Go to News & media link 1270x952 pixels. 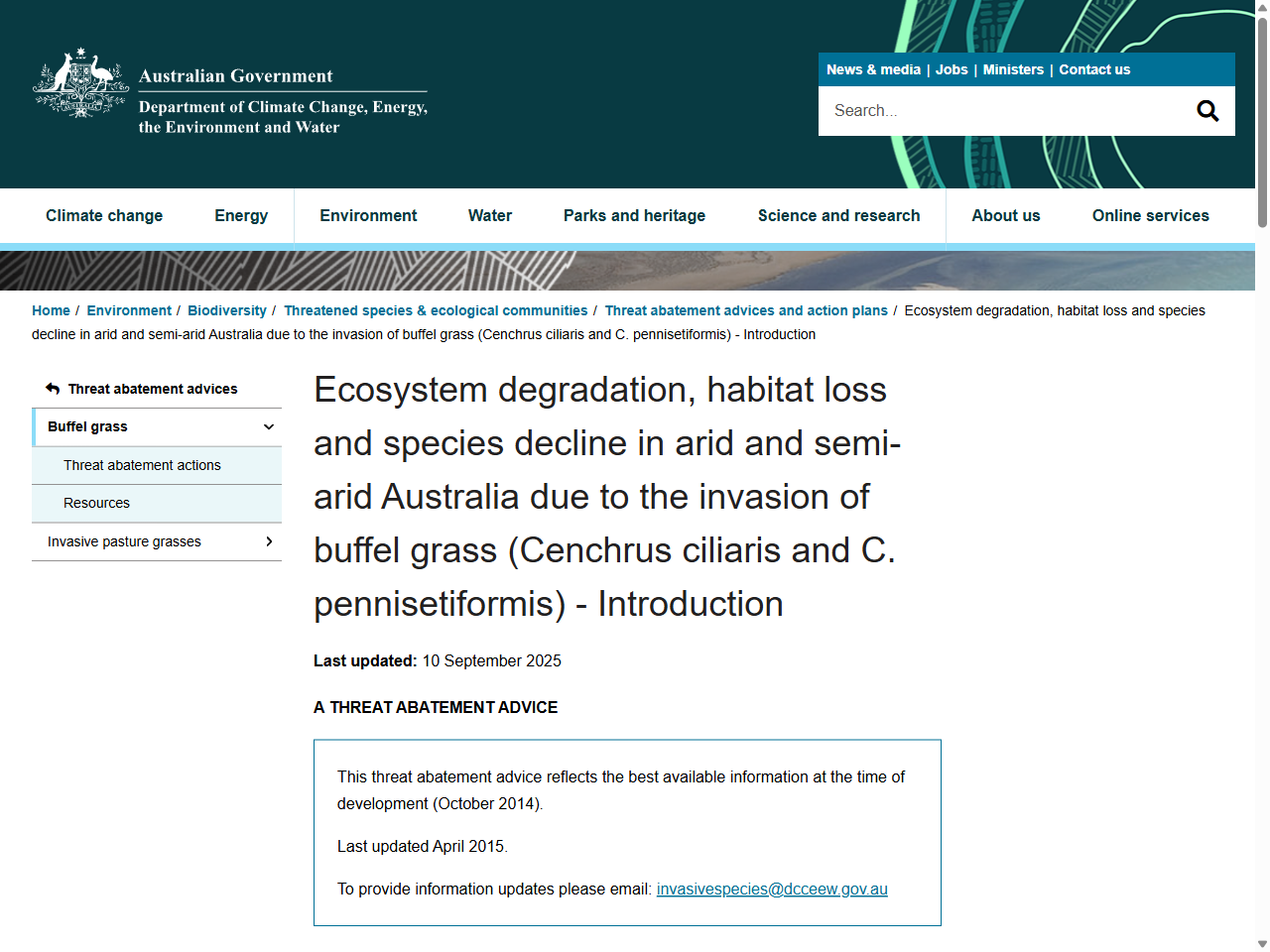click(873, 69)
